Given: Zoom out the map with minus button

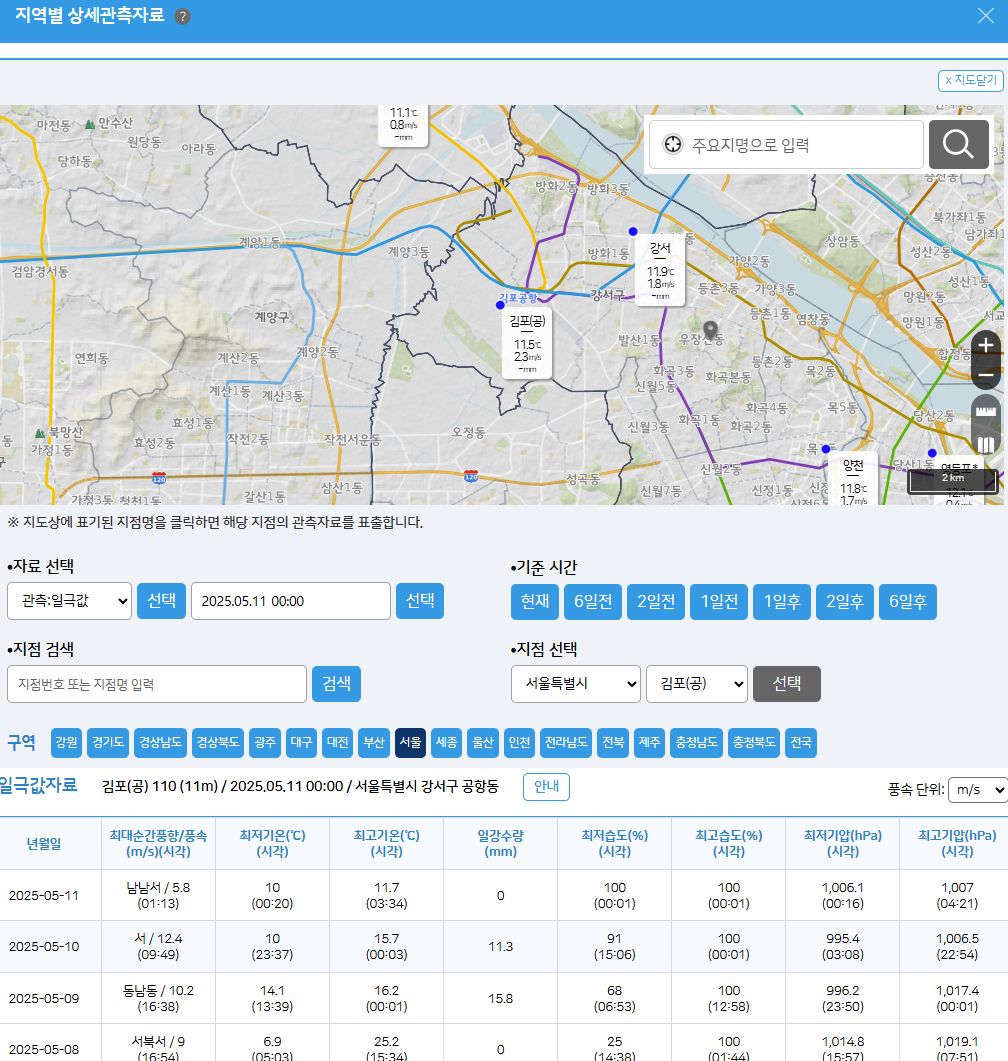Looking at the screenshot, I should (986, 375).
